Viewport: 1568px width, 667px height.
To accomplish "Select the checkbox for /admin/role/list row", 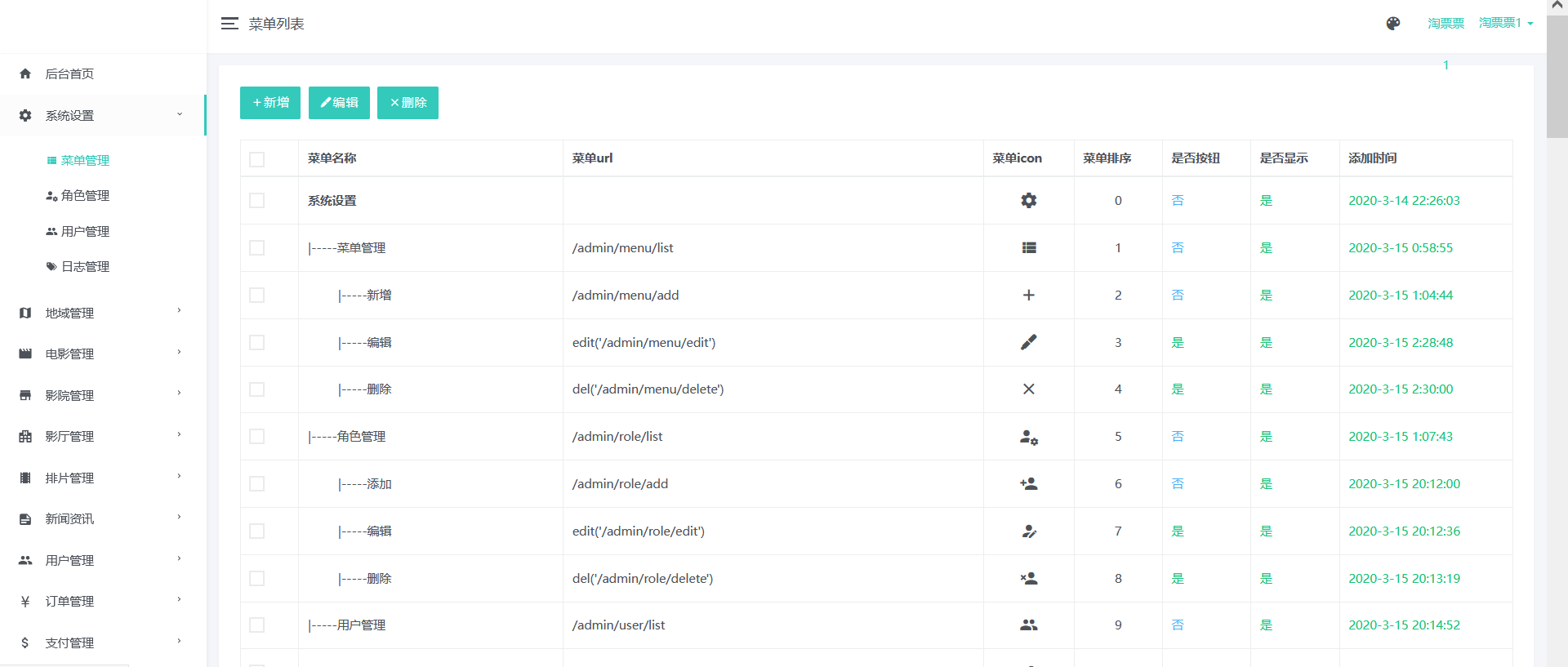I will point(257,437).
